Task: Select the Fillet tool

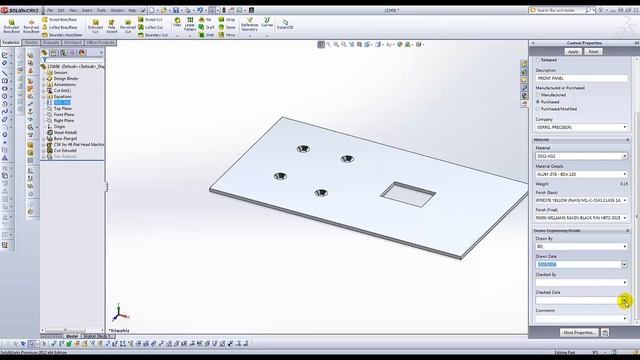Action: tap(177, 22)
